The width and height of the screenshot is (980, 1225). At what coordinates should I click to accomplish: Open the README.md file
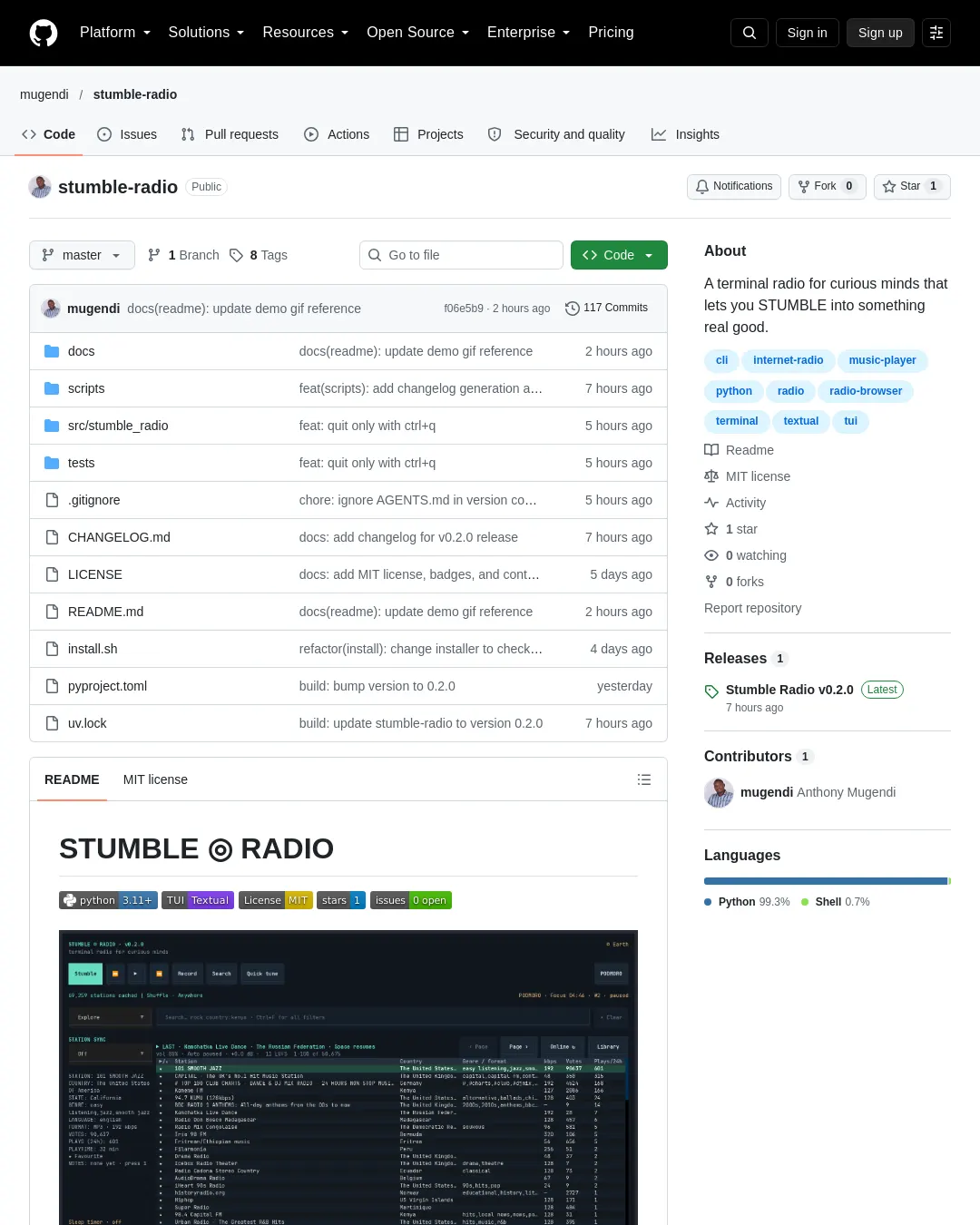[105, 612]
